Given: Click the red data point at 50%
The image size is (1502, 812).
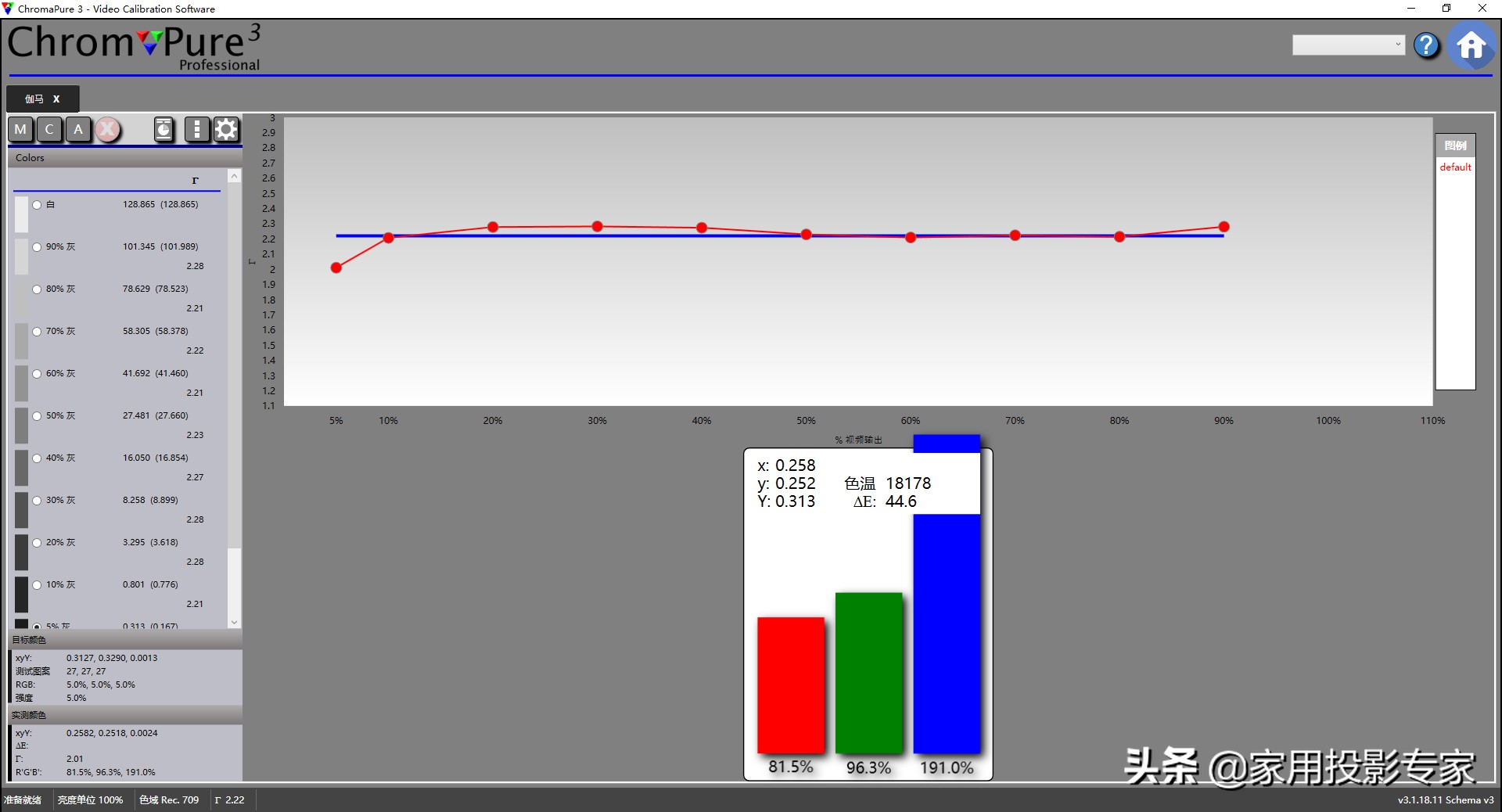Looking at the screenshot, I should 806,234.
